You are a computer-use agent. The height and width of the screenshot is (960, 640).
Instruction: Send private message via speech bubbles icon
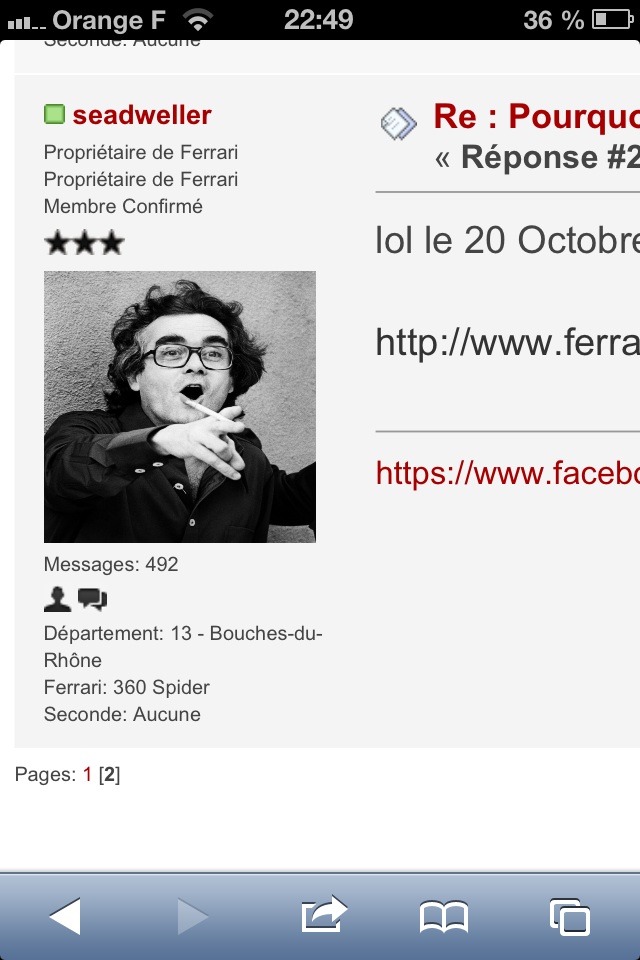(92, 599)
